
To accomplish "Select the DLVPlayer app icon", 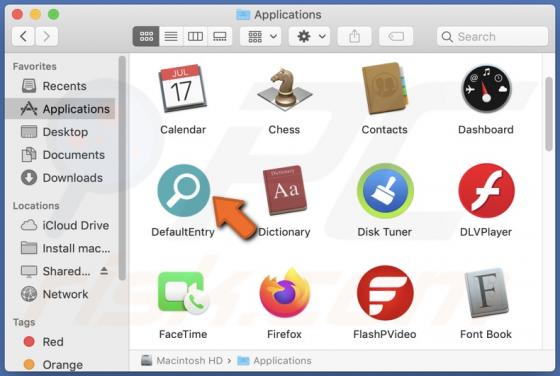I will (486, 191).
